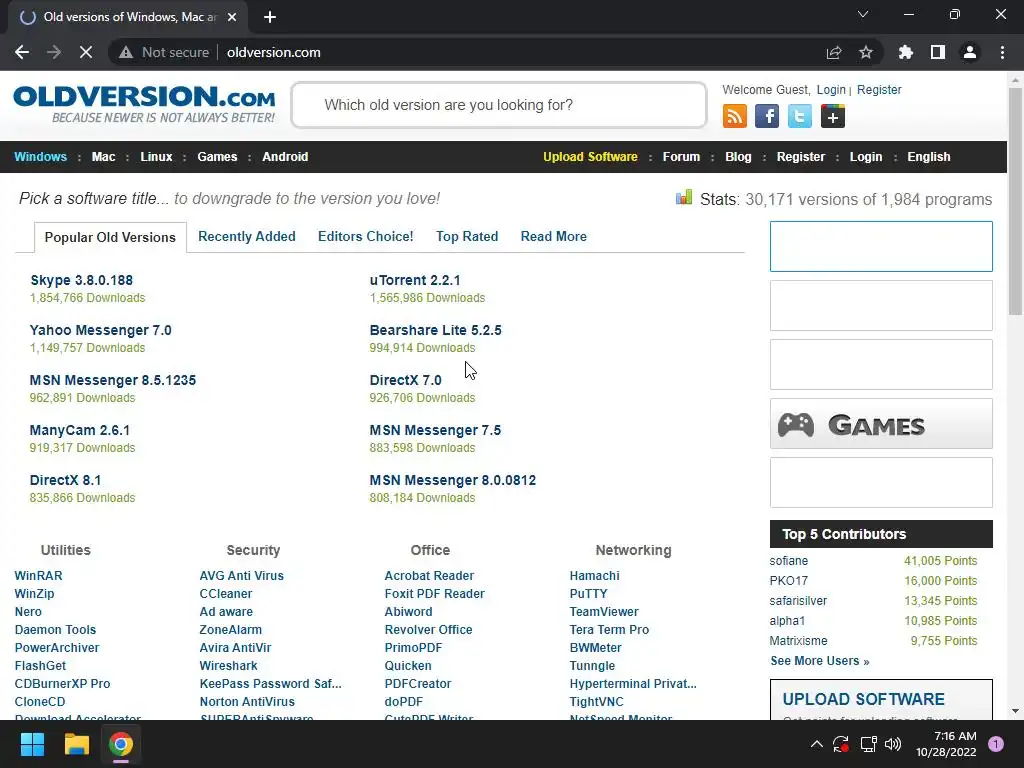Open Forum from navigation bar
The height and width of the screenshot is (768, 1024).
(x=681, y=157)
